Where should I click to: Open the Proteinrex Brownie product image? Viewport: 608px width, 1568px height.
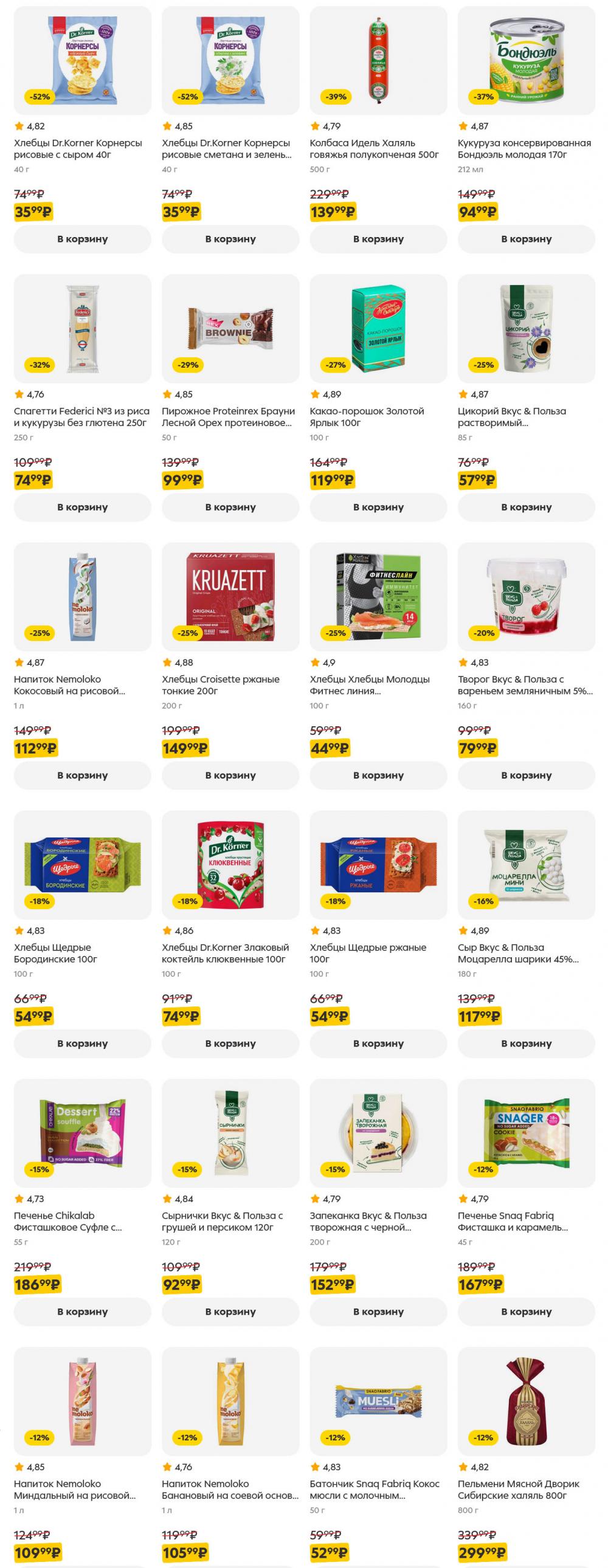tap(230, 328)
